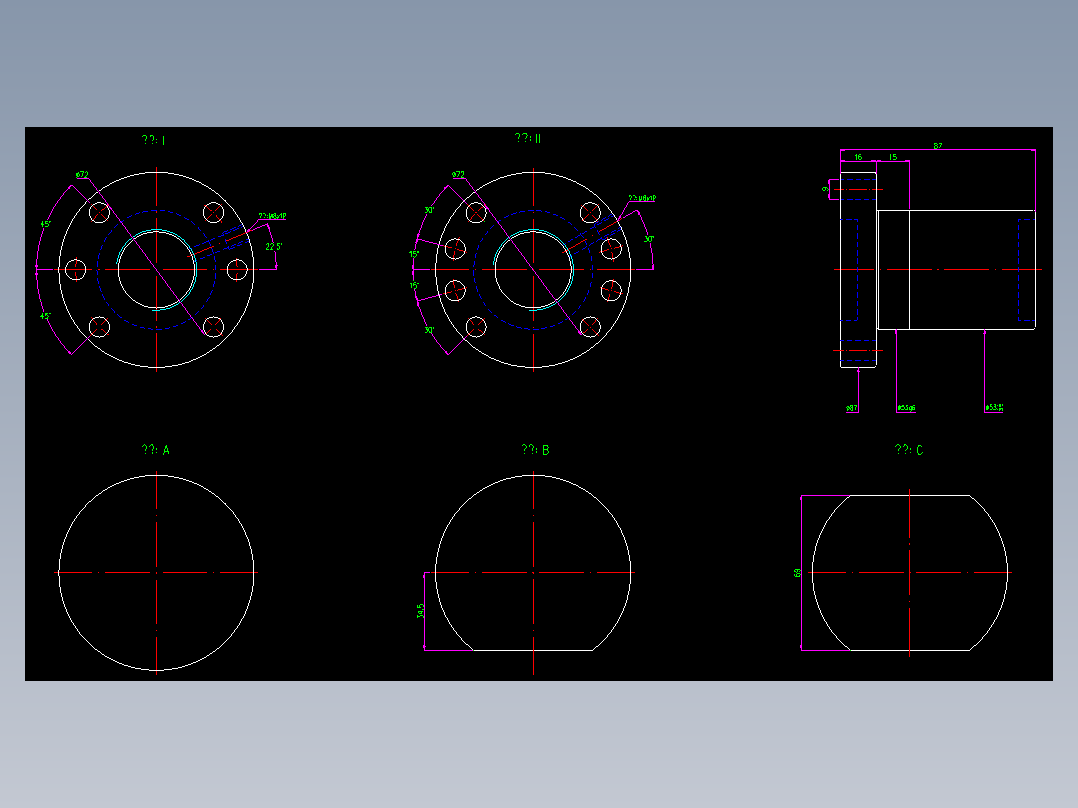Pick the 15 length dimension in side view
Viewport: 1078px width, 808px height.
pyautogui.click(x=892, y=157)
